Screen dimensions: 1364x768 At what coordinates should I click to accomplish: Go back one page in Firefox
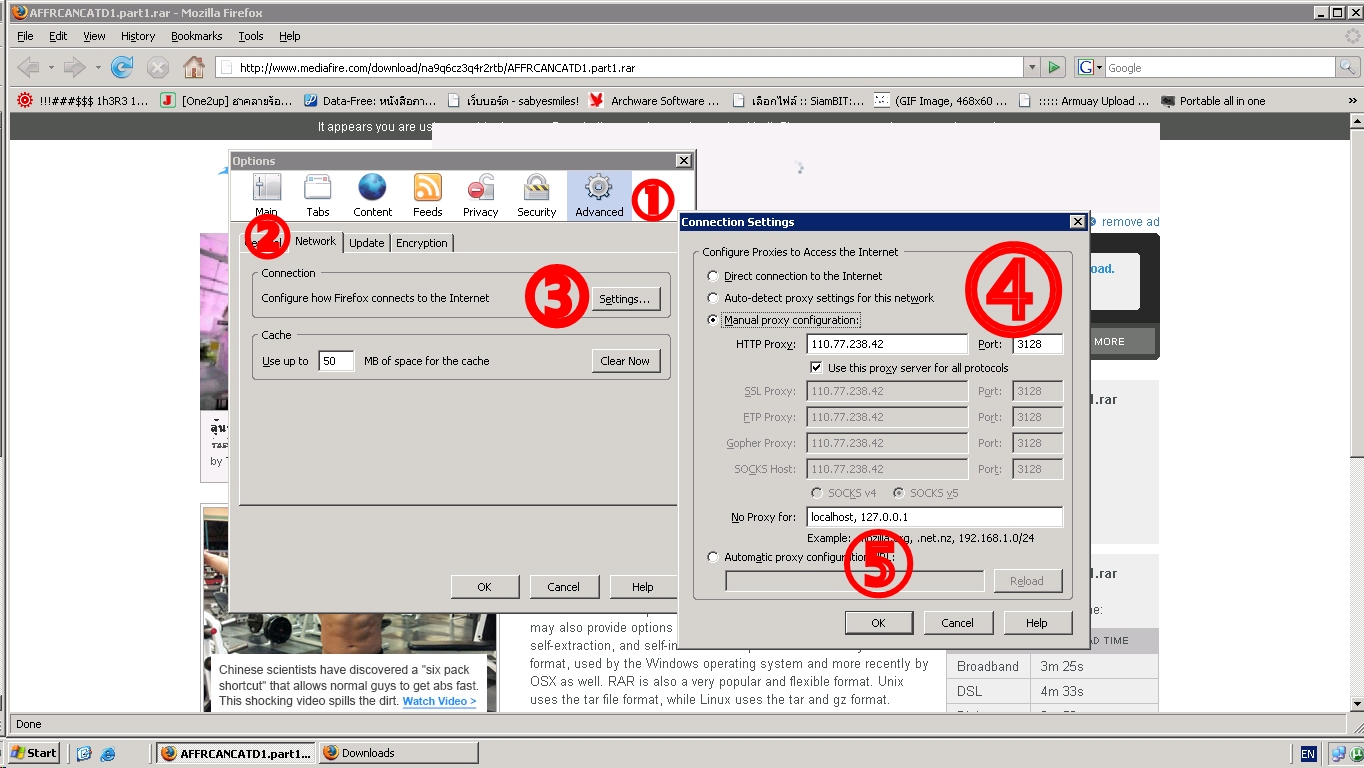point(29,68)
